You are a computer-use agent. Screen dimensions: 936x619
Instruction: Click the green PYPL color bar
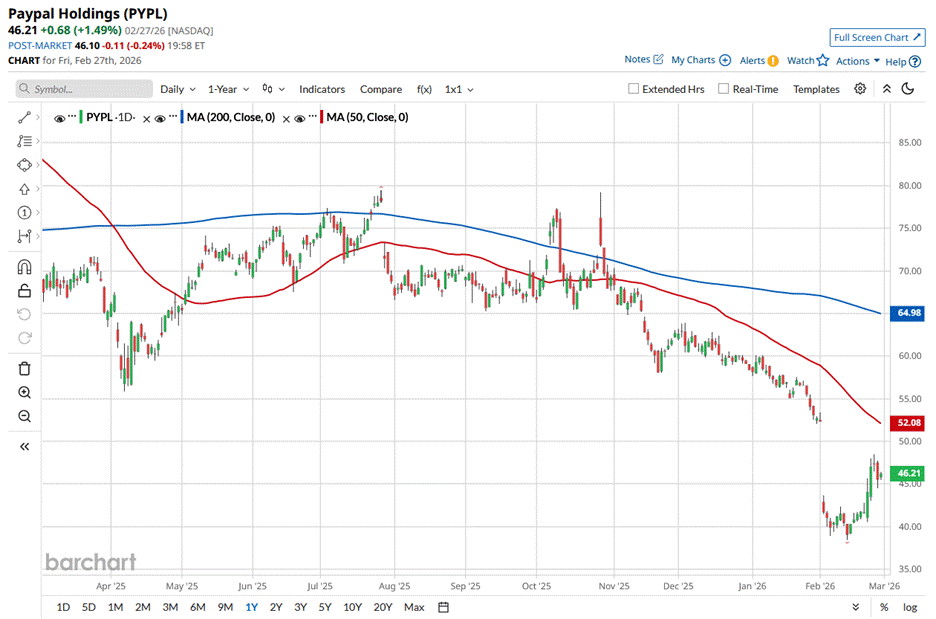pyautogui.click(x=81, y=117)
